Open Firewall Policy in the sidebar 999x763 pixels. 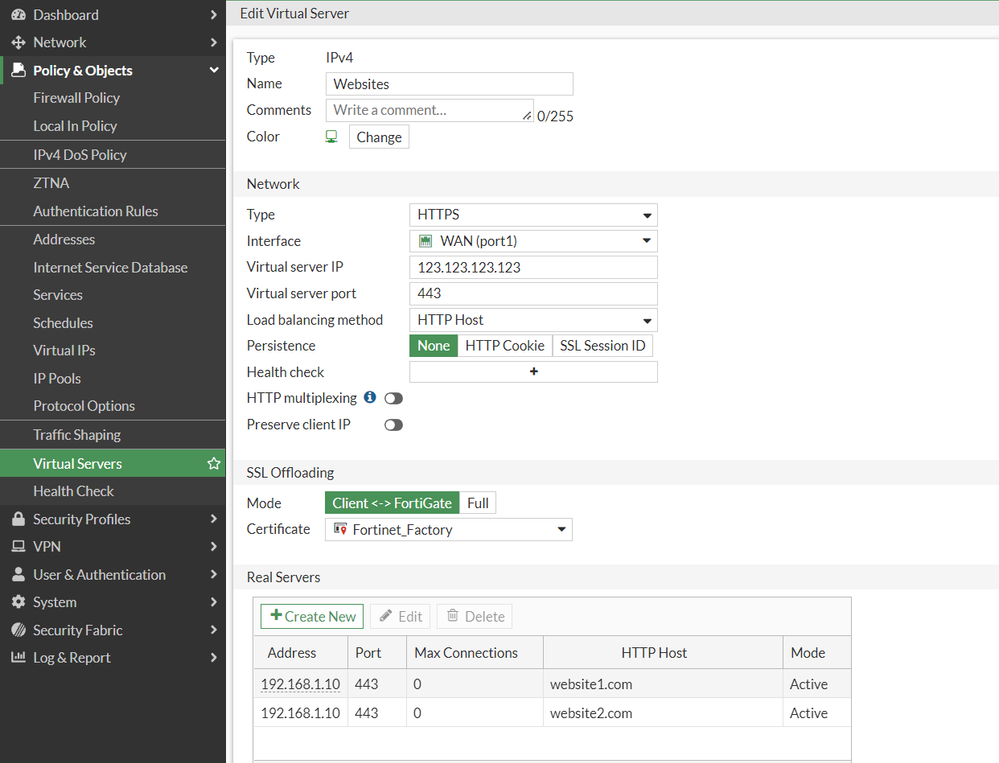pyautogui.click(x=76, y=98)
